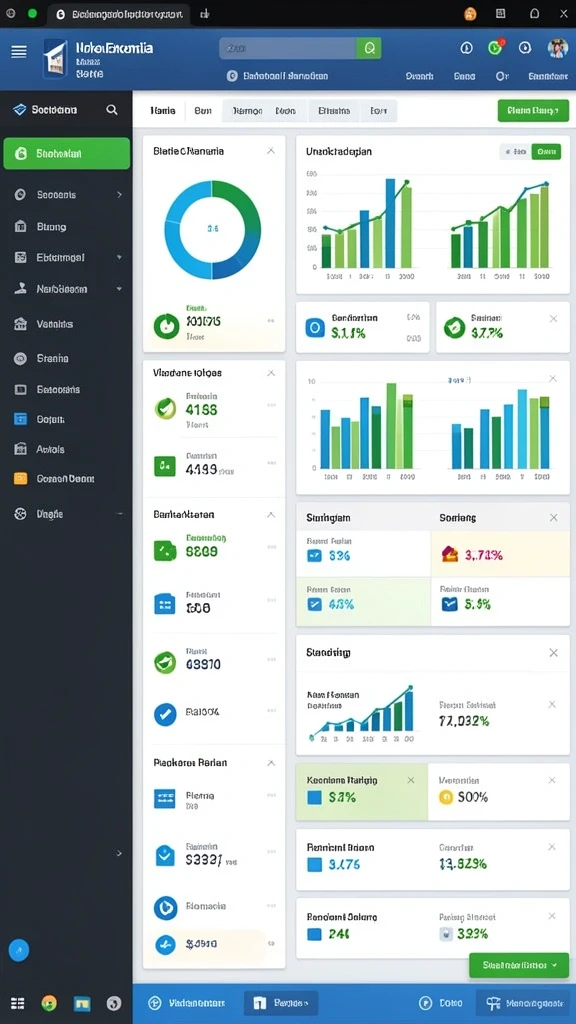This screenshot has height=1024, width=576.
Task: Close the green highlighted 5.7% card
Action: point(411,780)
